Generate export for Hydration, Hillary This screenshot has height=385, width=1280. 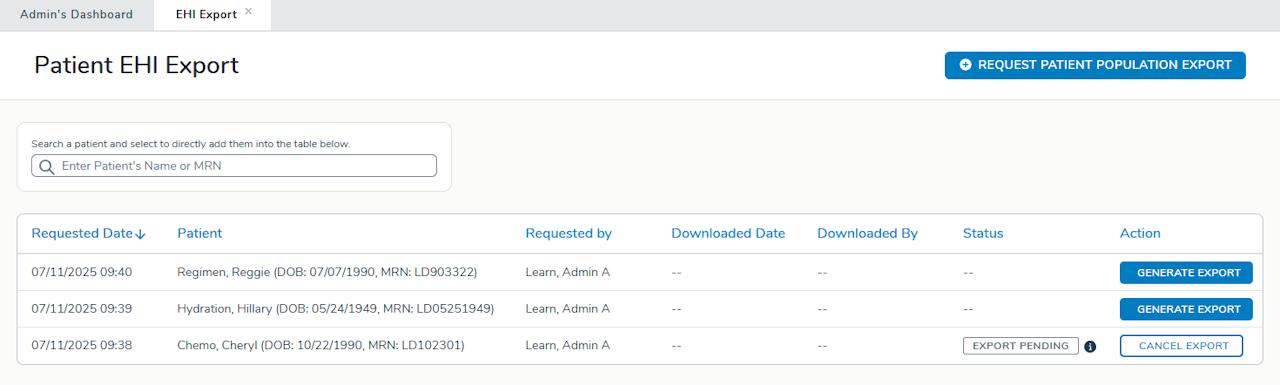click(x=1186, y=309)
